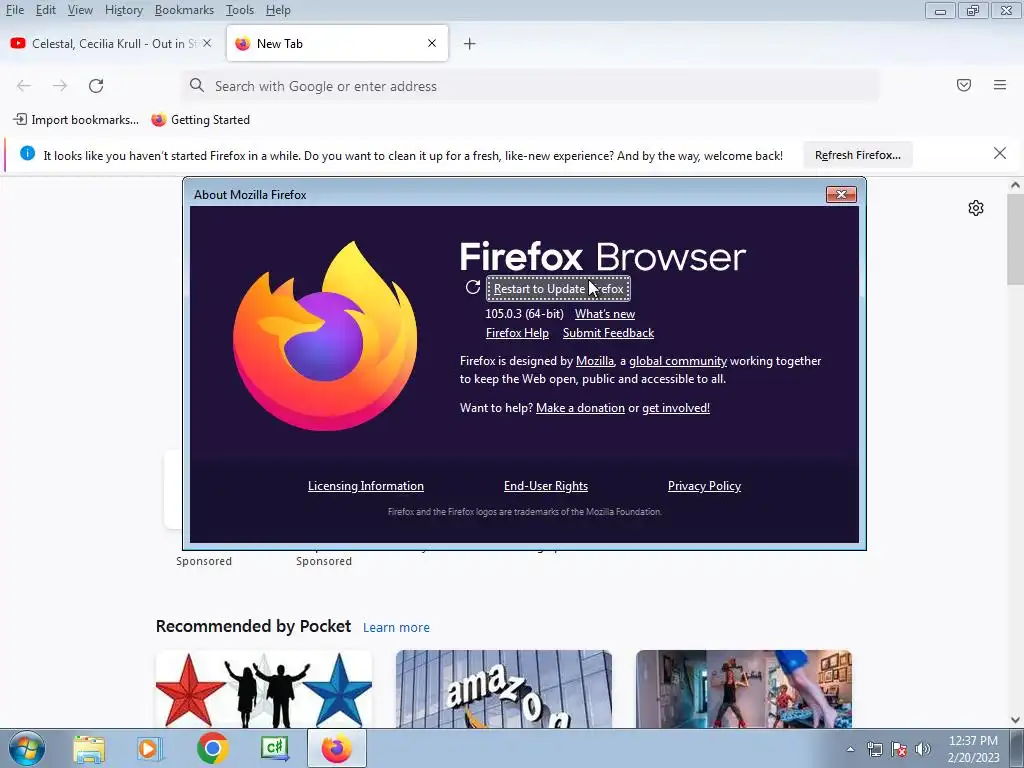Open the Firefox Help link
Viewport: 1024px width, 768px height.
[x=517, y=333]
